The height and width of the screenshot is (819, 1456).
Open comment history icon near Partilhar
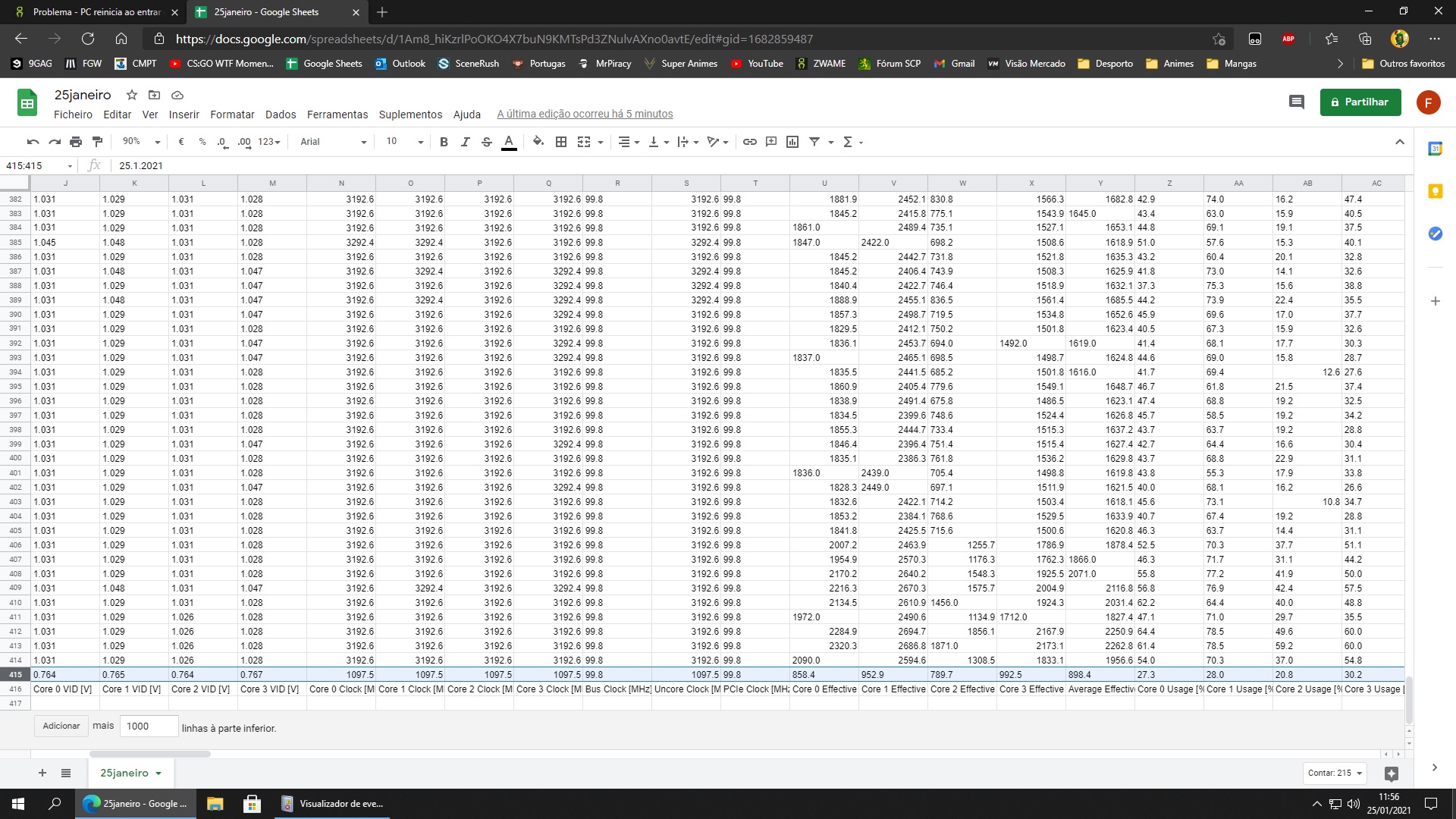pyautogui.click(x=1296, y=102)
